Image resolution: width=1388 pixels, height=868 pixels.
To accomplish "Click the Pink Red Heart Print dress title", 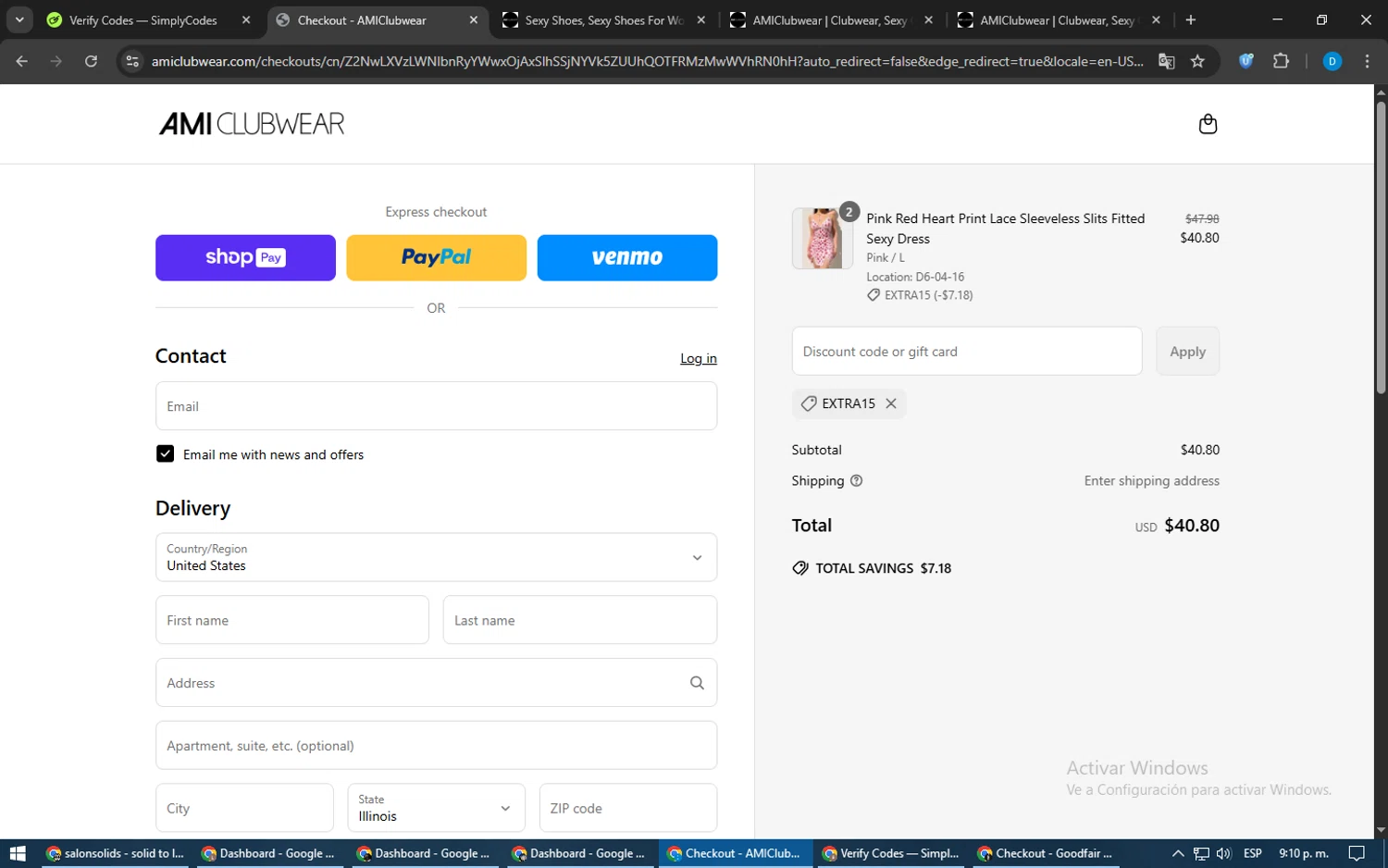I will point(1005,229).
